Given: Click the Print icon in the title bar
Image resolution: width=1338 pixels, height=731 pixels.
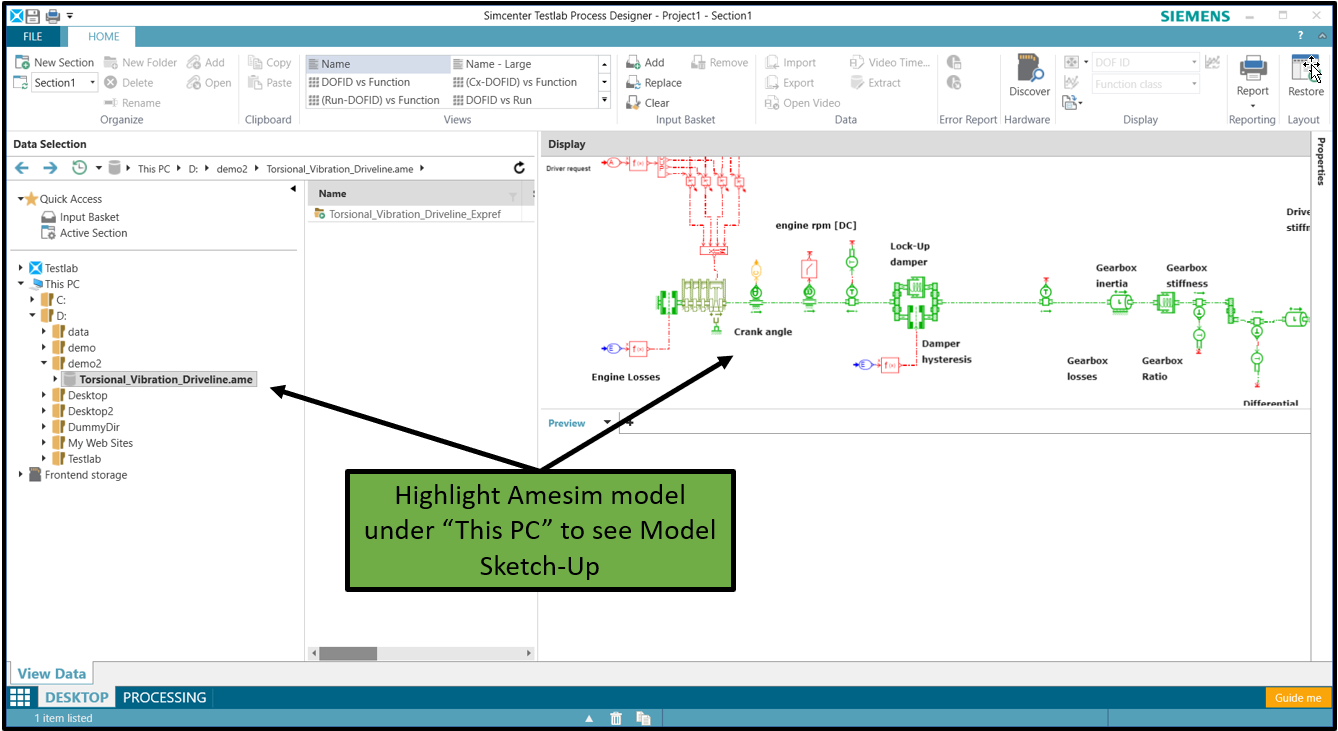Looking at the screenshot, I should [x=53, y=16].
